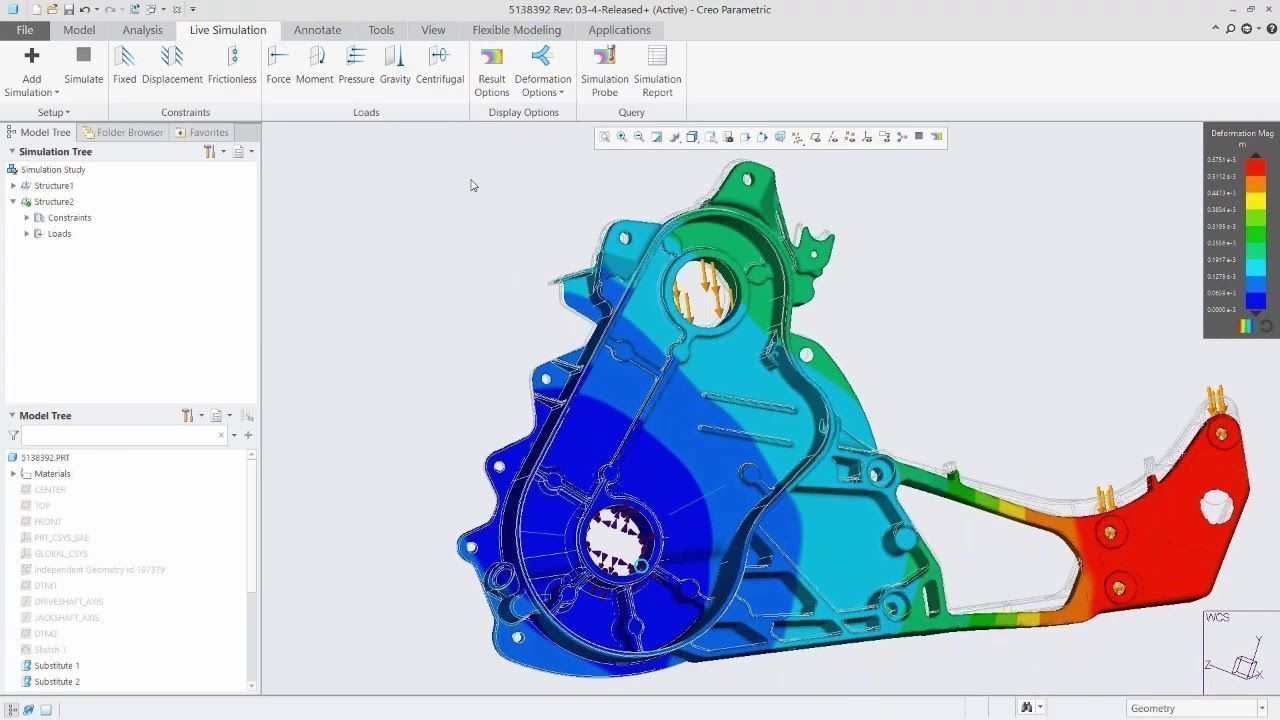Click the Centrifugal load tool

click(439, 66)
